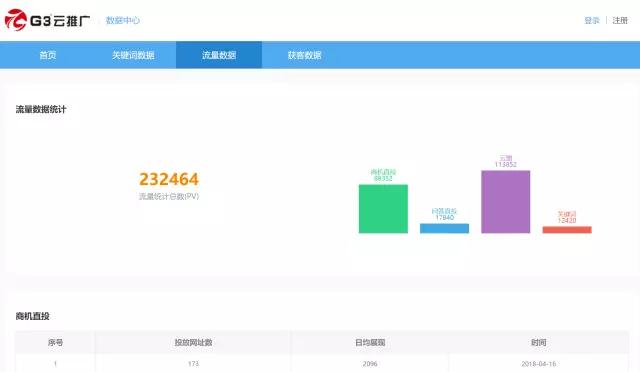Click the blue 问答直投 bar
Viewport: 640px width, 372px height.
click(x=444, y=228)
